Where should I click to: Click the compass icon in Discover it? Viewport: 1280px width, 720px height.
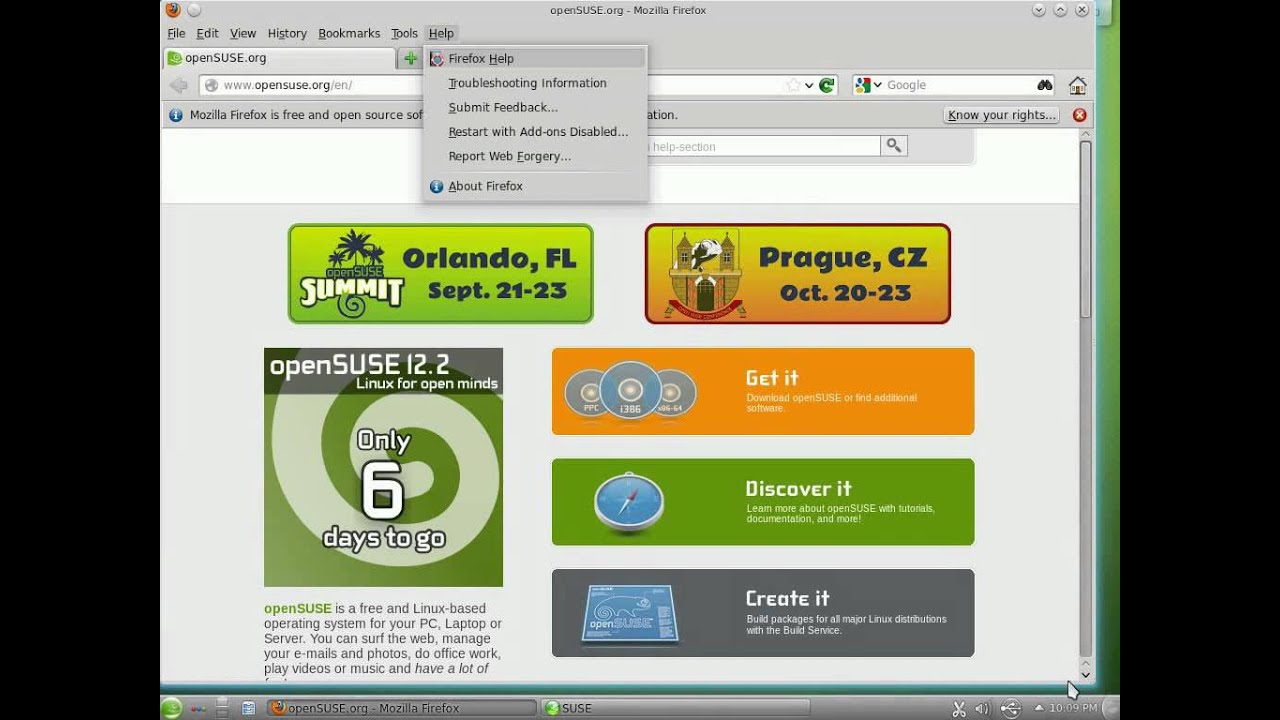coord(629,503)
